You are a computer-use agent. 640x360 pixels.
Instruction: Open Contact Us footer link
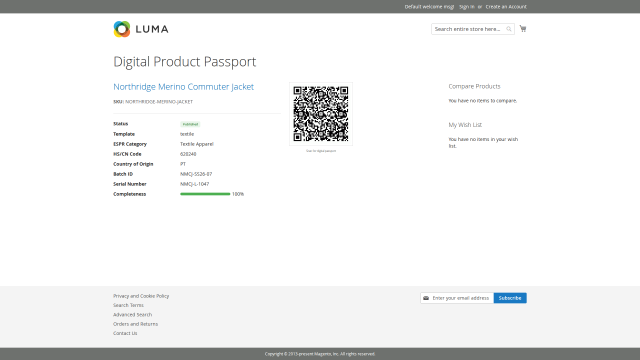[125, 333]
